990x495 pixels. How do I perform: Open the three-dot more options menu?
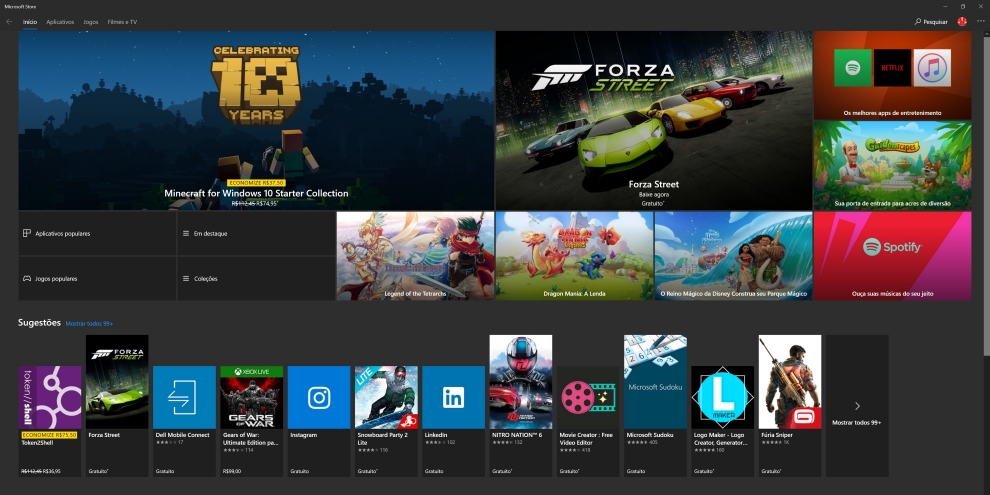click(980, 21)
